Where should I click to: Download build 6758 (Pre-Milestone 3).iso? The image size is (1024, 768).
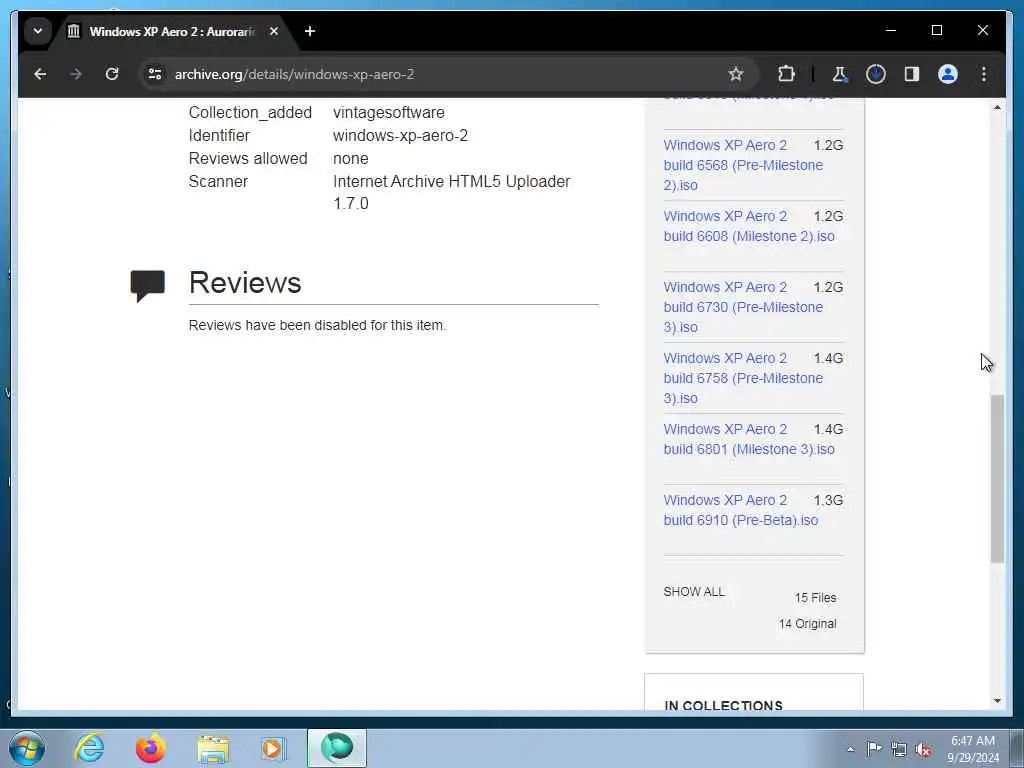point(743,378)
